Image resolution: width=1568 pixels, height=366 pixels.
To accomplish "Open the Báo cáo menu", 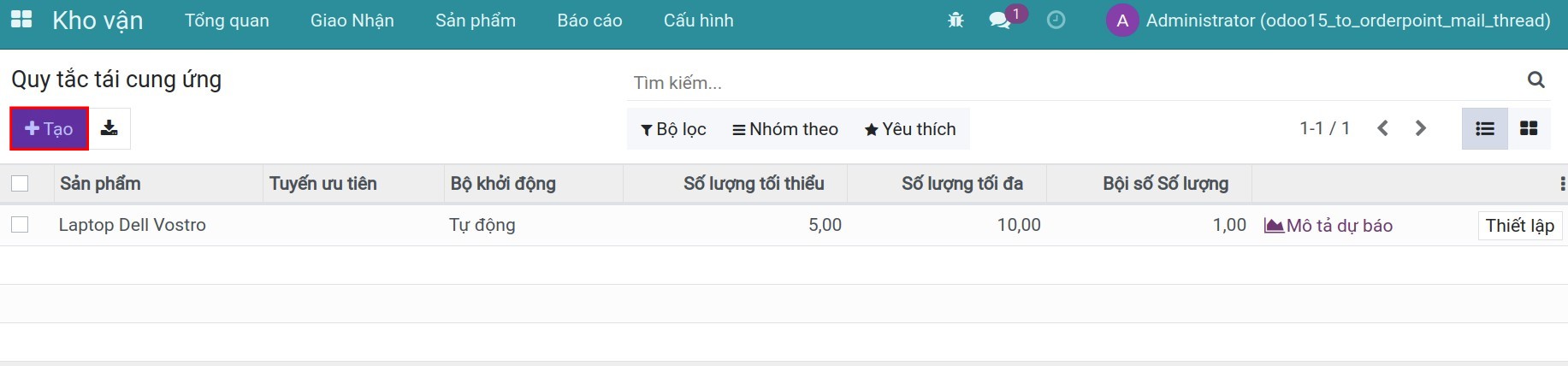I will point(589,21).
